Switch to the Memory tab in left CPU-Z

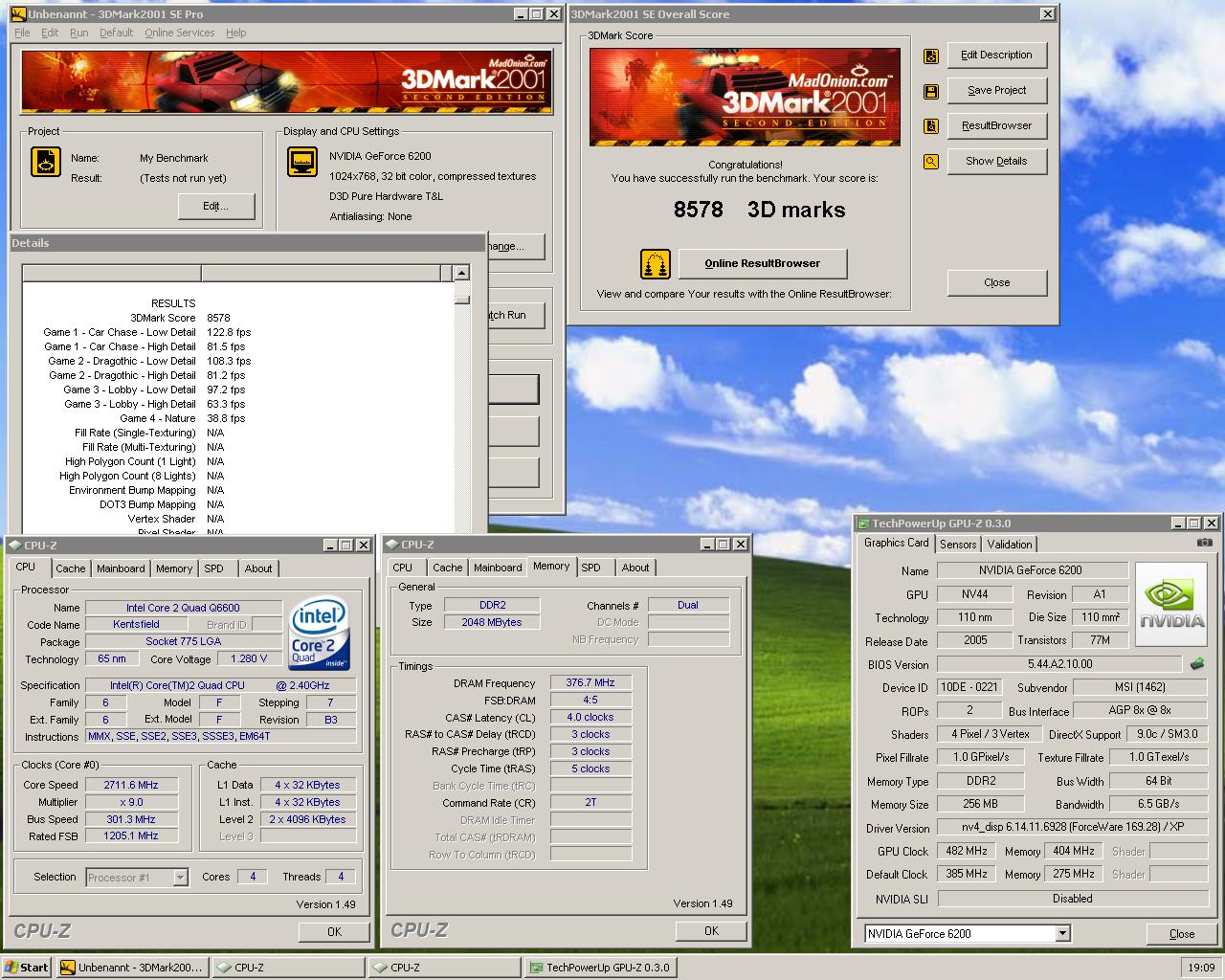[174, 568]
